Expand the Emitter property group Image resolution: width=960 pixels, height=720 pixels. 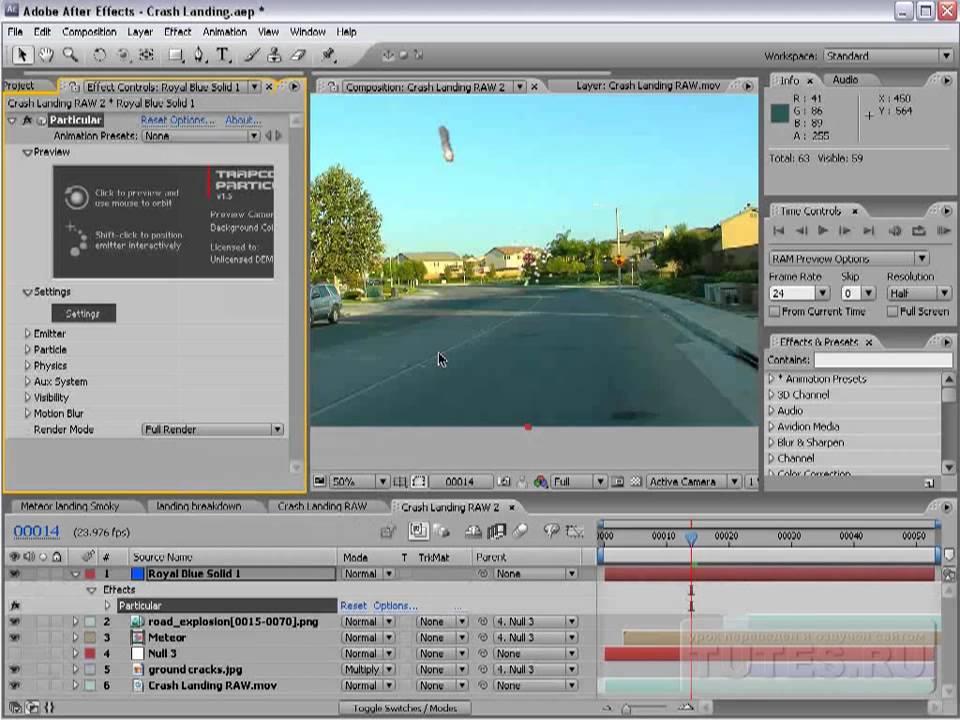(x=27, y=334)
